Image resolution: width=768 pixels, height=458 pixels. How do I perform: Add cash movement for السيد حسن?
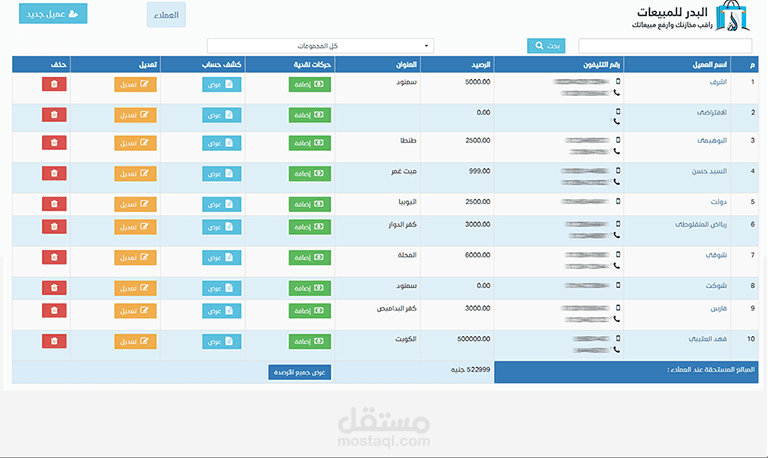[x=310, y=173]
